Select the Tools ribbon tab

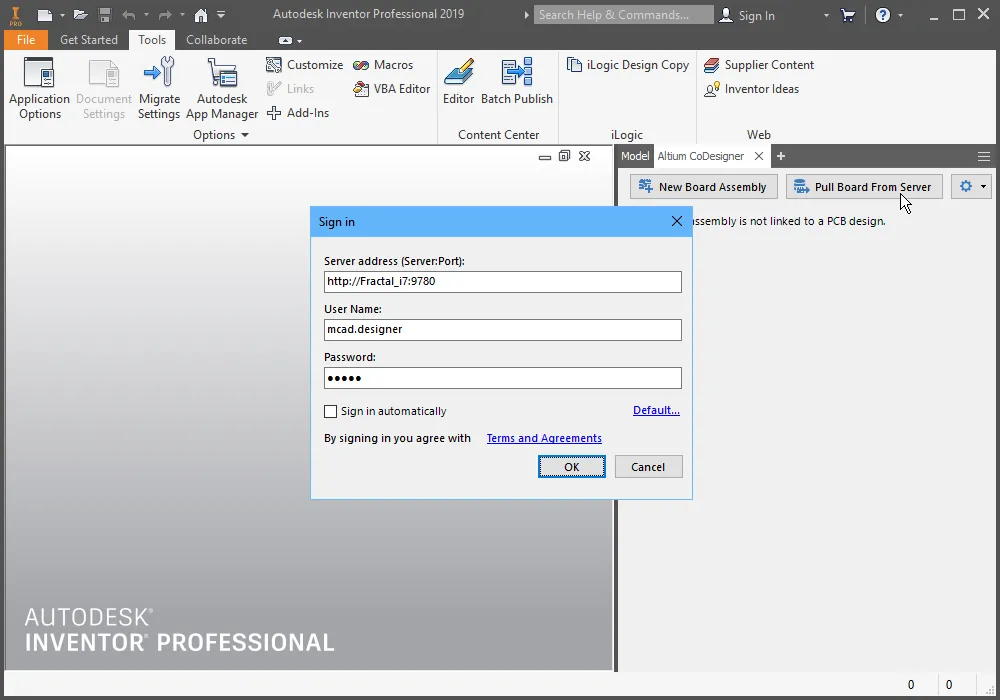[152, 40]
